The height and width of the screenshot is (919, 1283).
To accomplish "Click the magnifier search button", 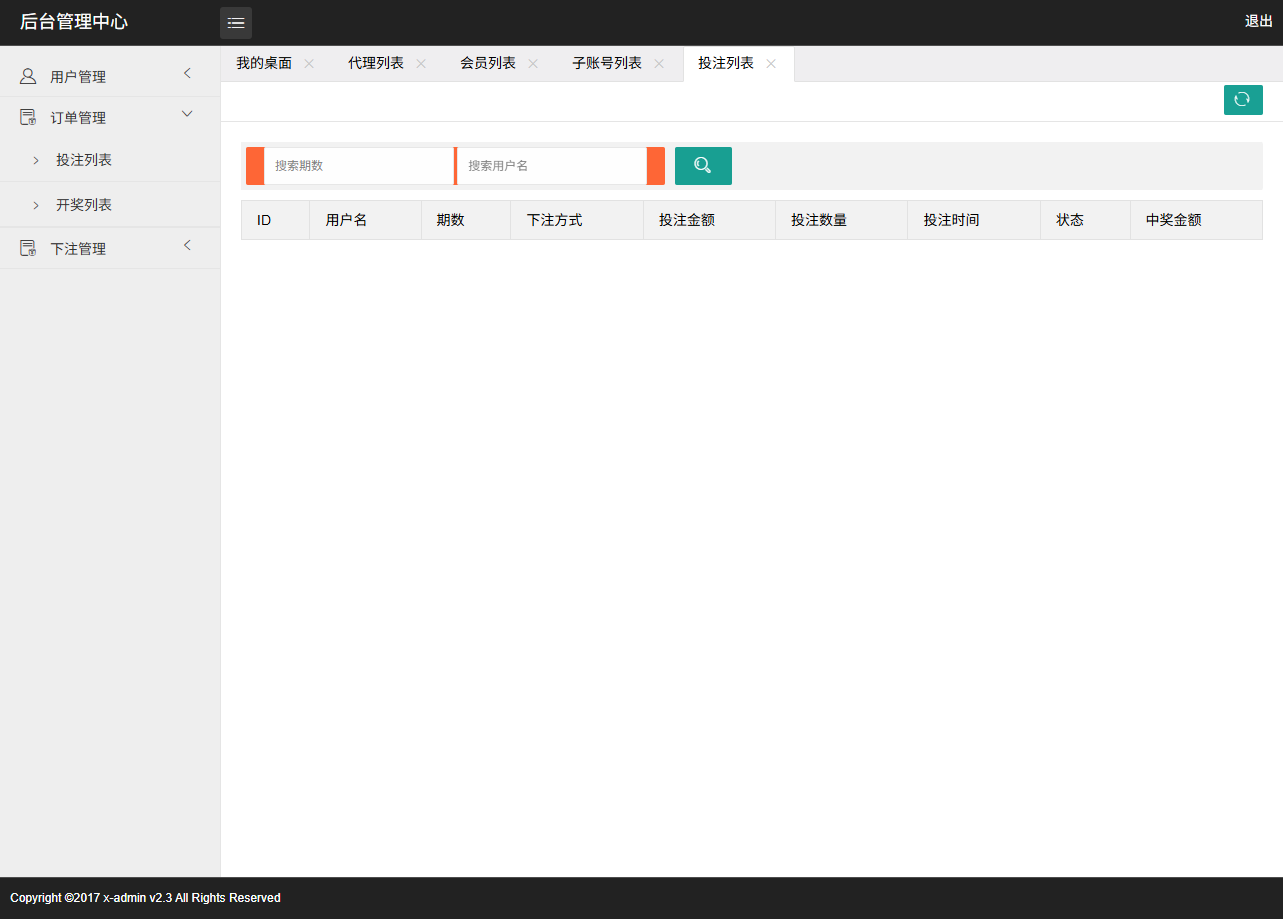I will pyautogui.click(x=703, y=166).
